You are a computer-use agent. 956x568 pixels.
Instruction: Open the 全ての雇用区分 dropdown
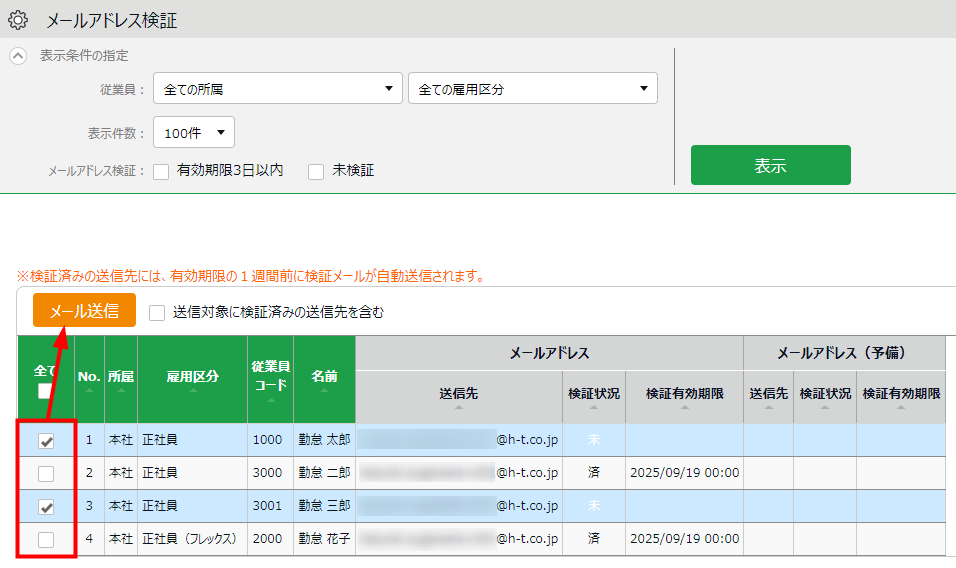(532, 89)
